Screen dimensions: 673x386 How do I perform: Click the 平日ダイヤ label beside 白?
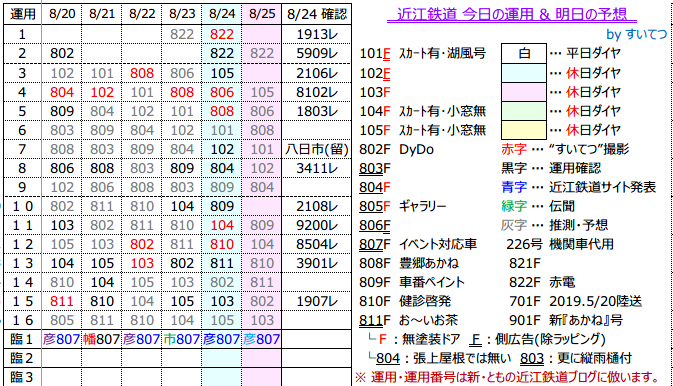[593, 54]
